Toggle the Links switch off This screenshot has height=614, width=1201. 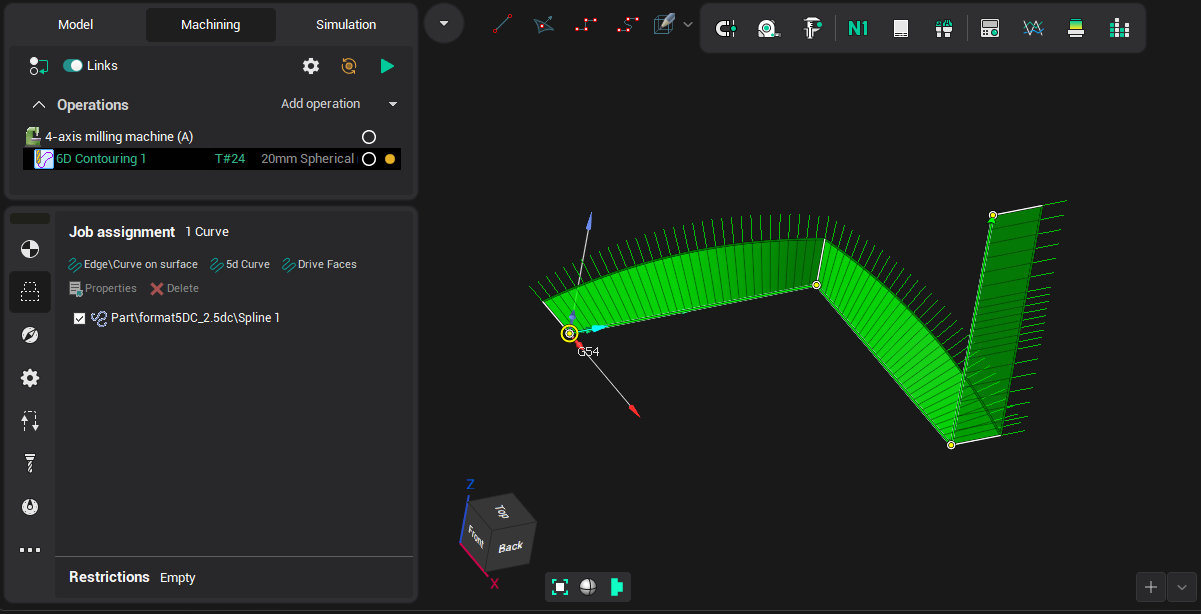pyautogui.click(x=73, y=66)
